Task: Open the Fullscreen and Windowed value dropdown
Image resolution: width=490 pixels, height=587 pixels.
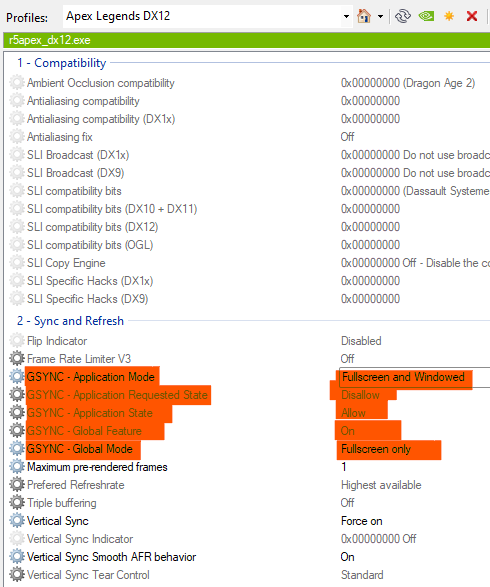Action: pos(415,377)
